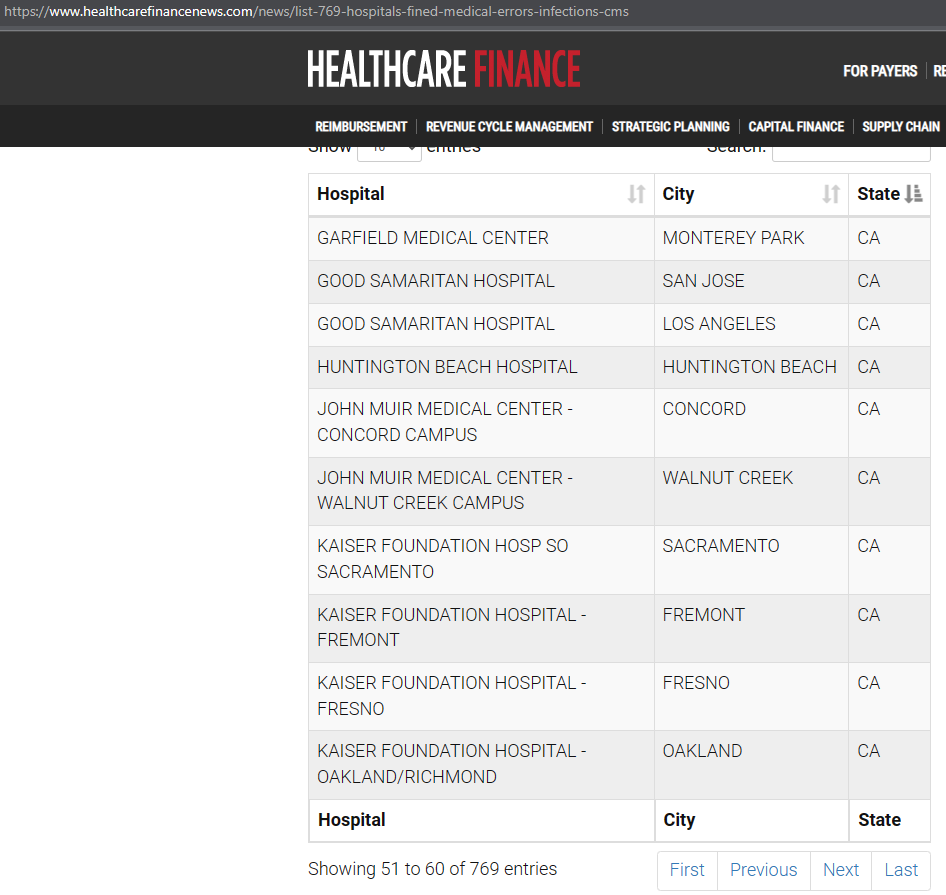Sort table by Hospital column icon
Image resolution: width=946 pixels, height=895 pixels.
pyautogui.click(x=636, y=194)
